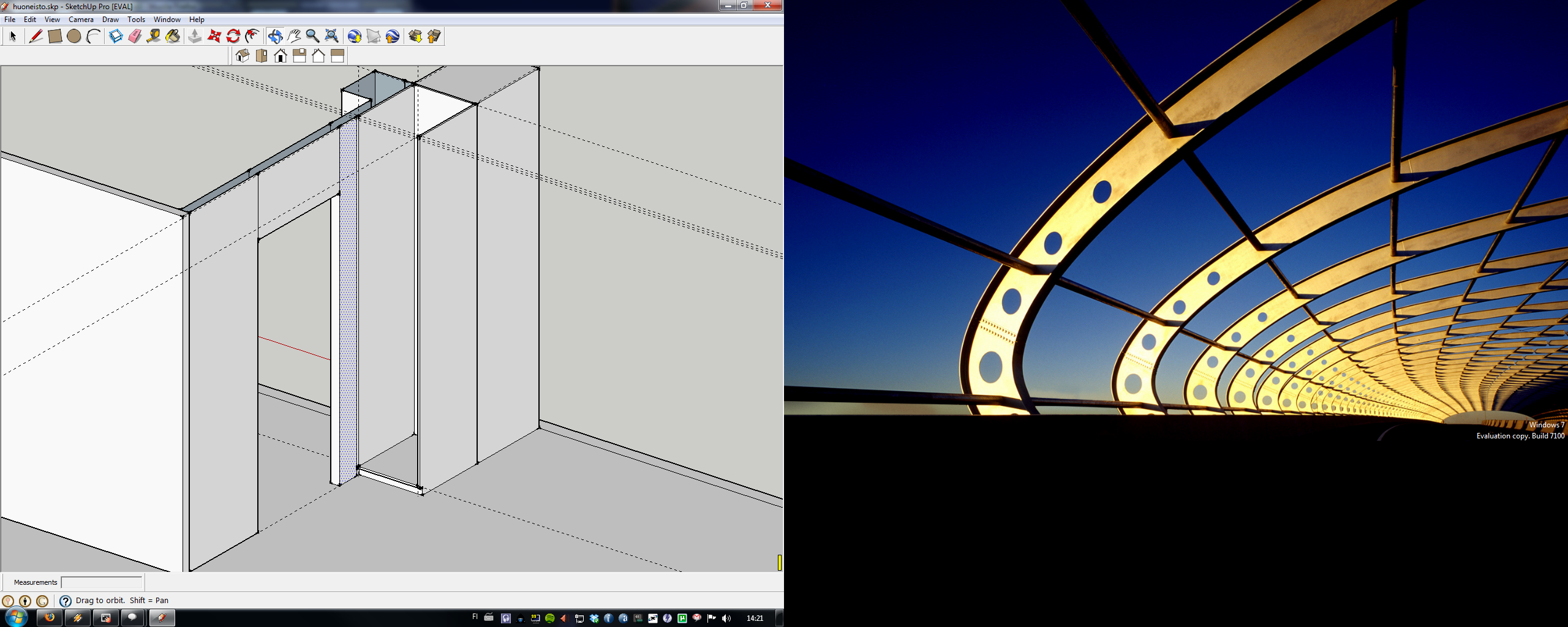Click Place Model in Google Earth
This screenshot has height=627, width=1568.
393,37
